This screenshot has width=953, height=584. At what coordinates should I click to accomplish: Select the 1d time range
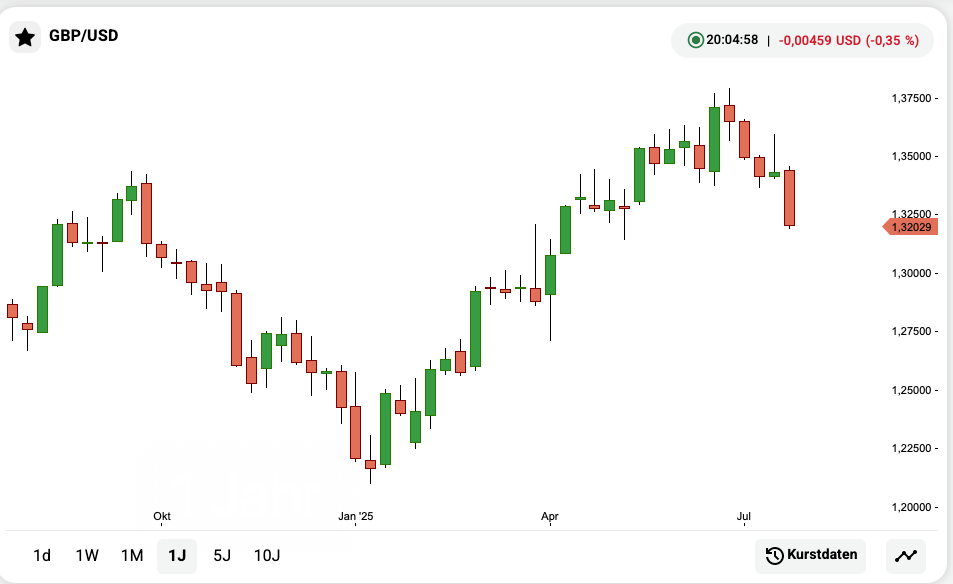click(x=42, y=556)
